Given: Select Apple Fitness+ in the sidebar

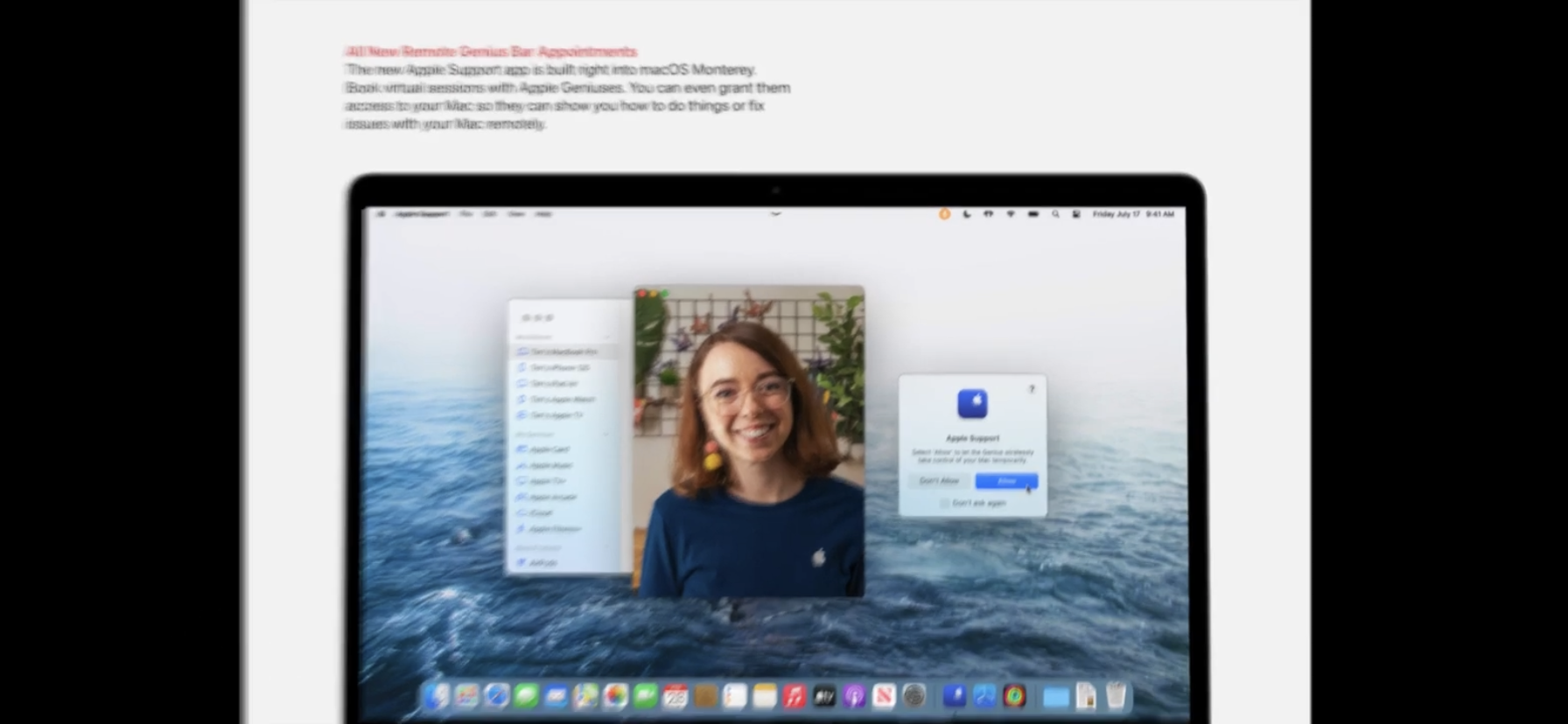Looking at the screenshot, I should click(x=564, y=528).
